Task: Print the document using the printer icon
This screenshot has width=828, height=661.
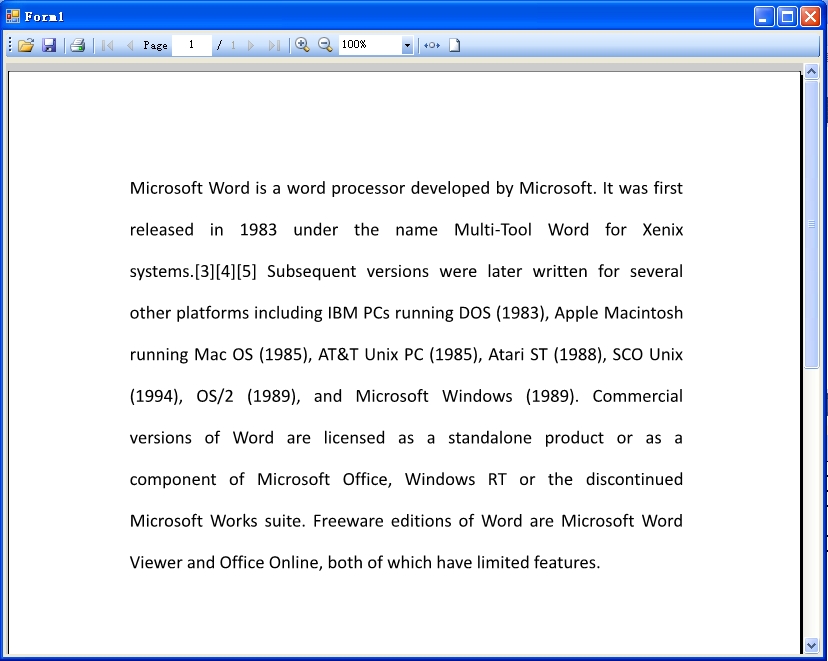Action: point(77,45)
